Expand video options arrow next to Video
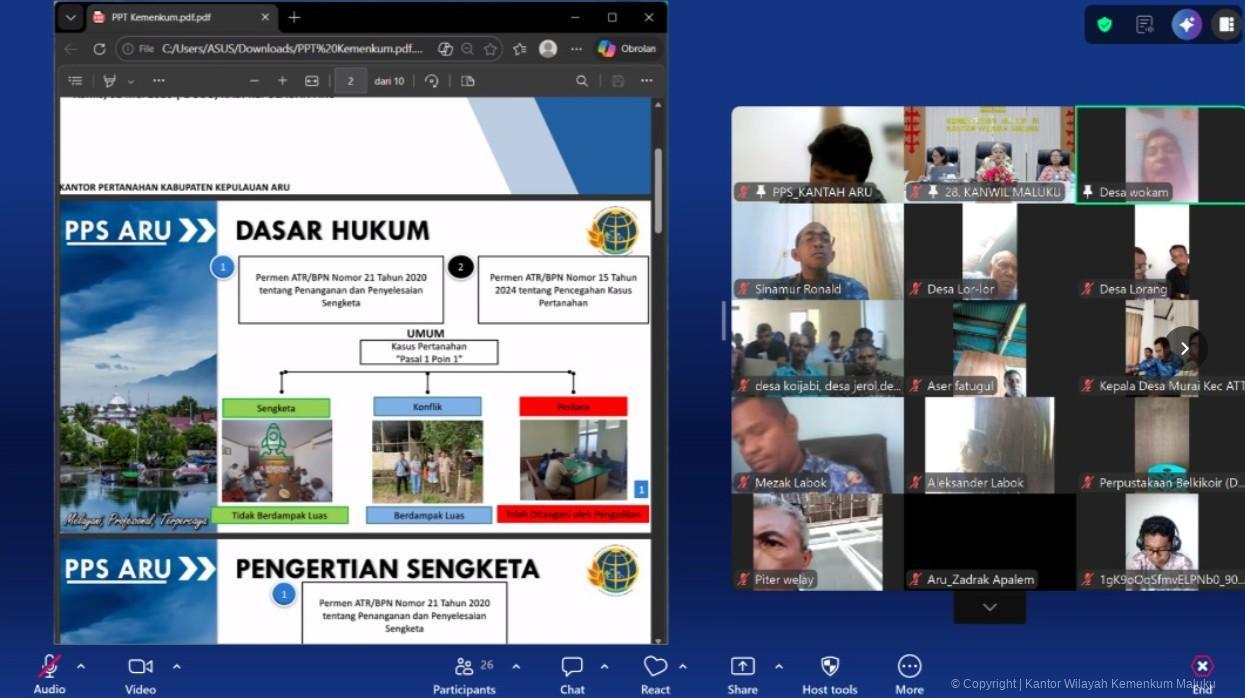Image resolution: width=1245 pixels, height=698 pixels. point(177,666)
